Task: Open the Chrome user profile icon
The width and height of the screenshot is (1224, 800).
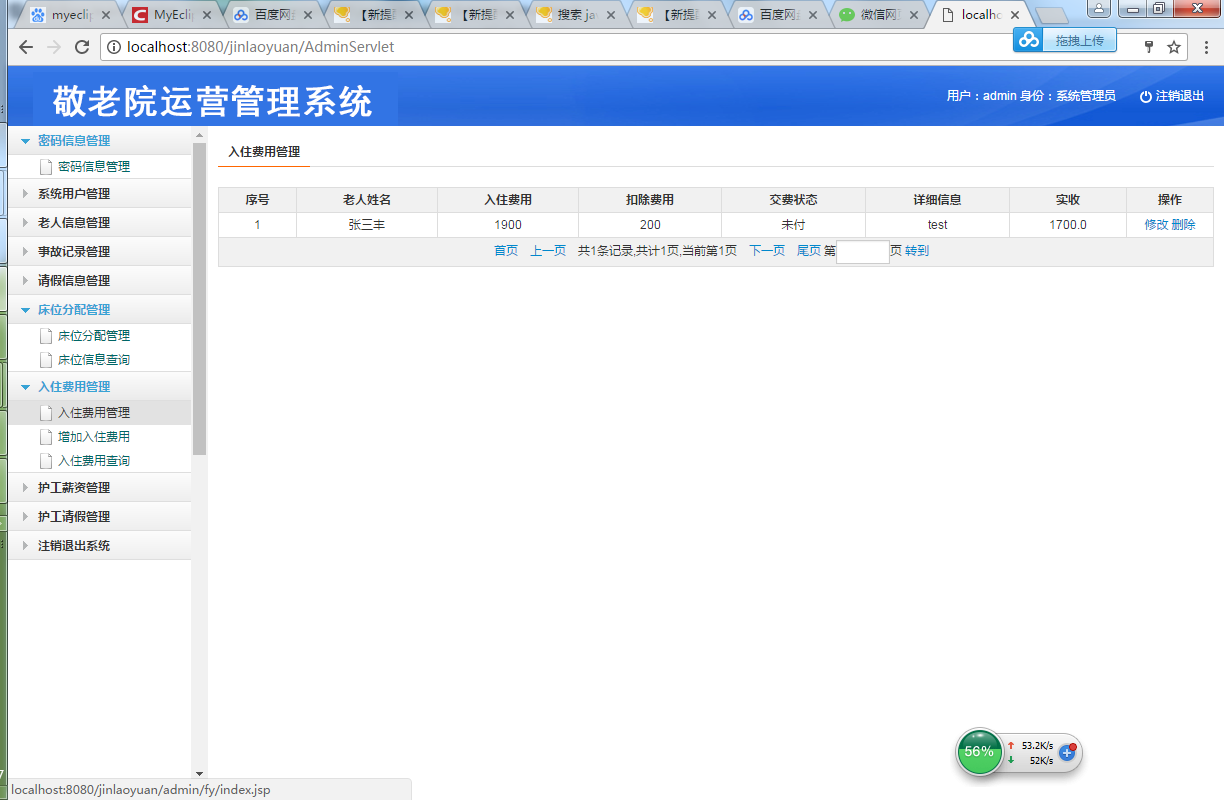Action: [x=1098, y=9]
